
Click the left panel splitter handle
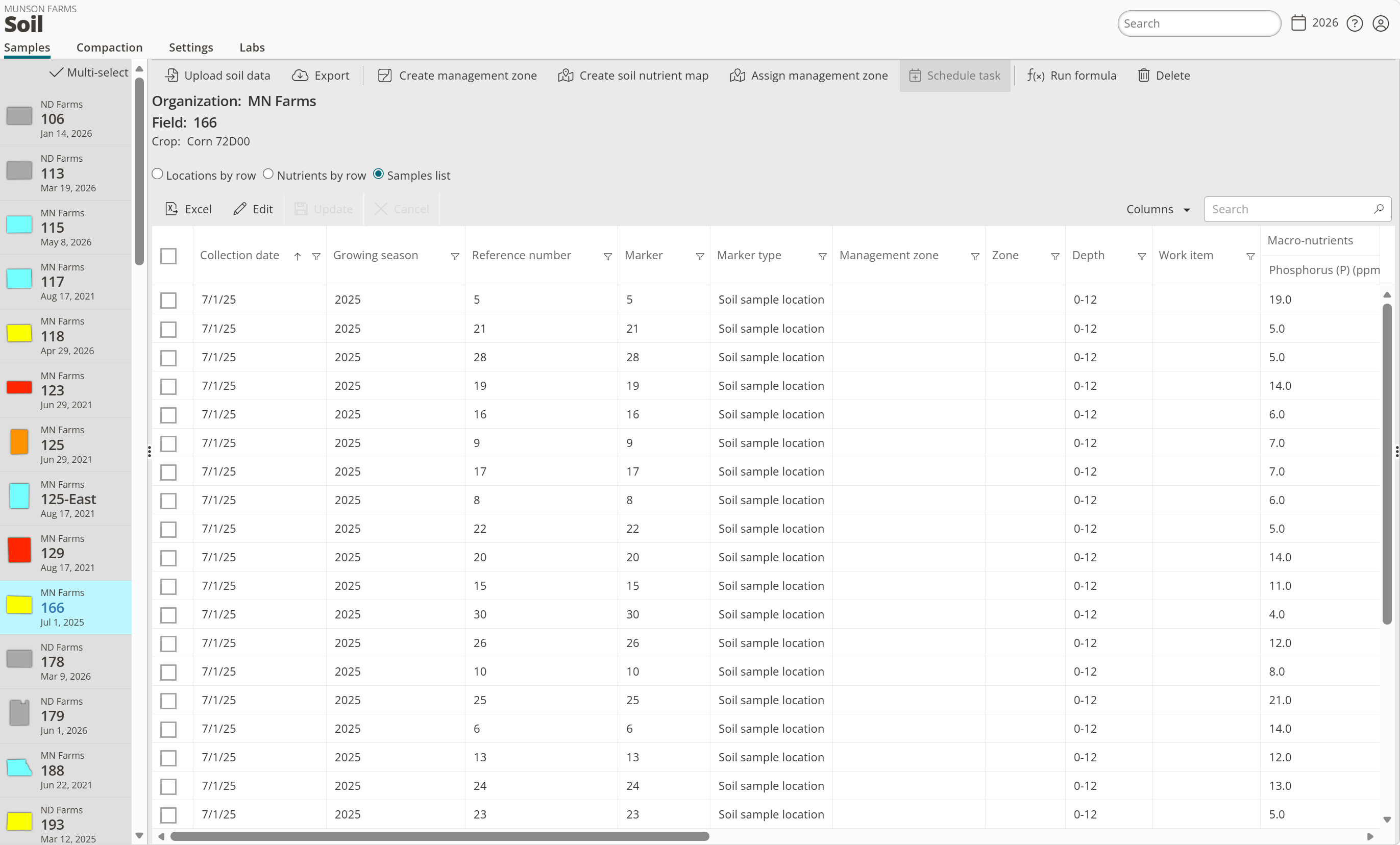click(x=149, y=452)
